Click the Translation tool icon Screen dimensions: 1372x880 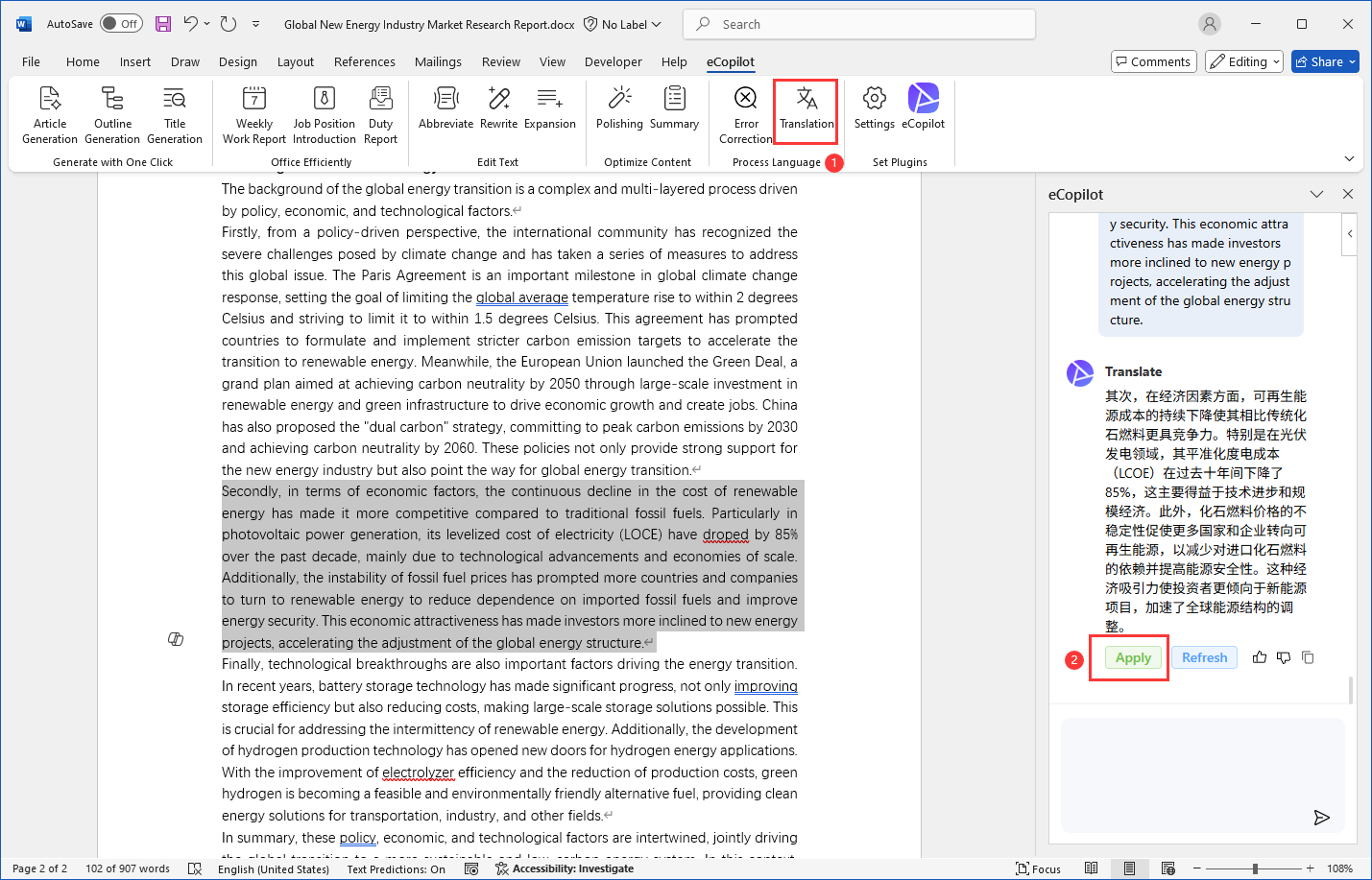806,99
